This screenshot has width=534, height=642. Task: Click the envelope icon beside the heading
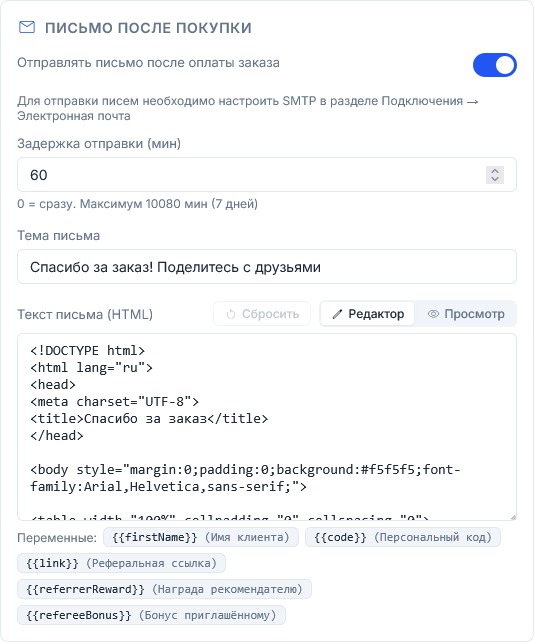coord(27,27)
